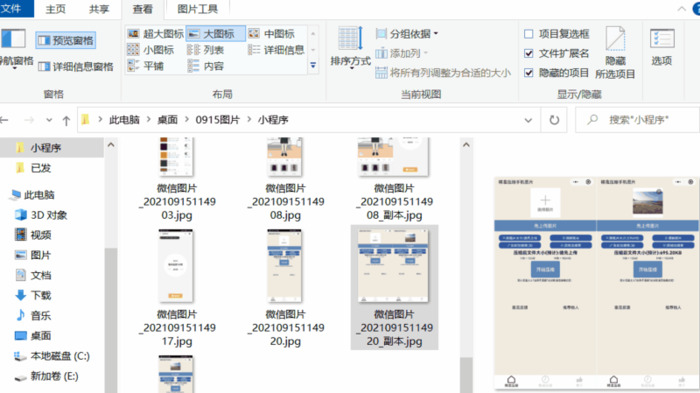The width and height of the screenshot is (700, 393).
Task: Click navigation pane scroll up arrow
Action: [x=111, y=145]
